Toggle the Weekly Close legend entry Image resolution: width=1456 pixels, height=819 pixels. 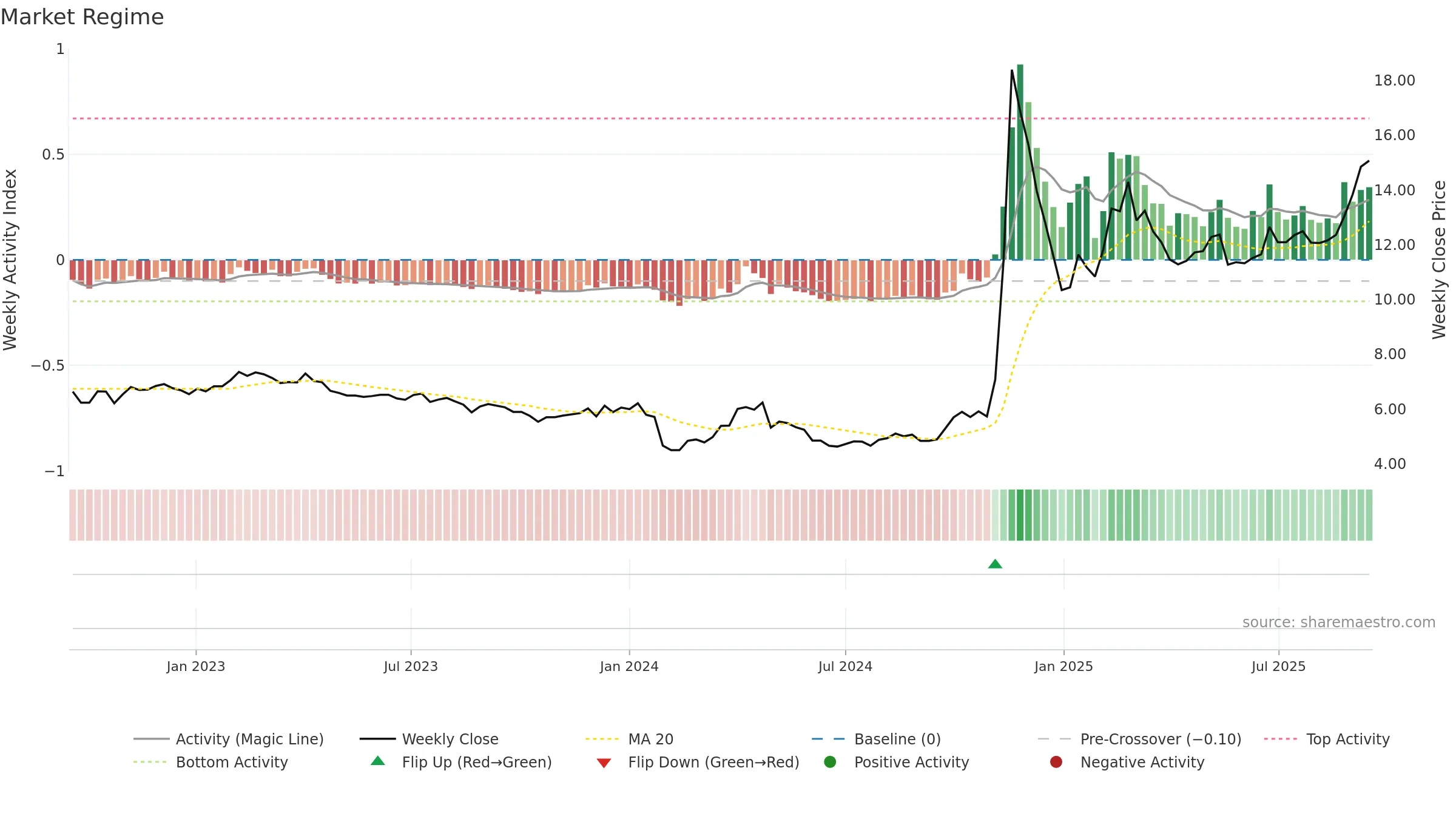tap(429, 739)
